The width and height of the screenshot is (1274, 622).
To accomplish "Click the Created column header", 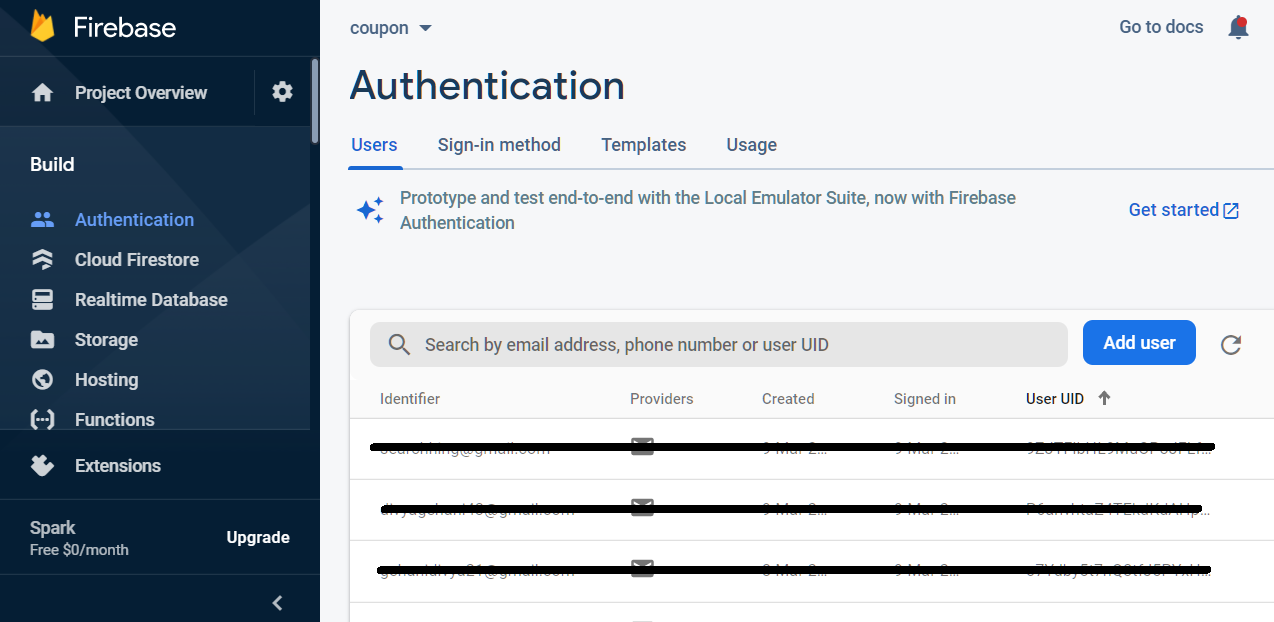I will (x=788, y=399).
